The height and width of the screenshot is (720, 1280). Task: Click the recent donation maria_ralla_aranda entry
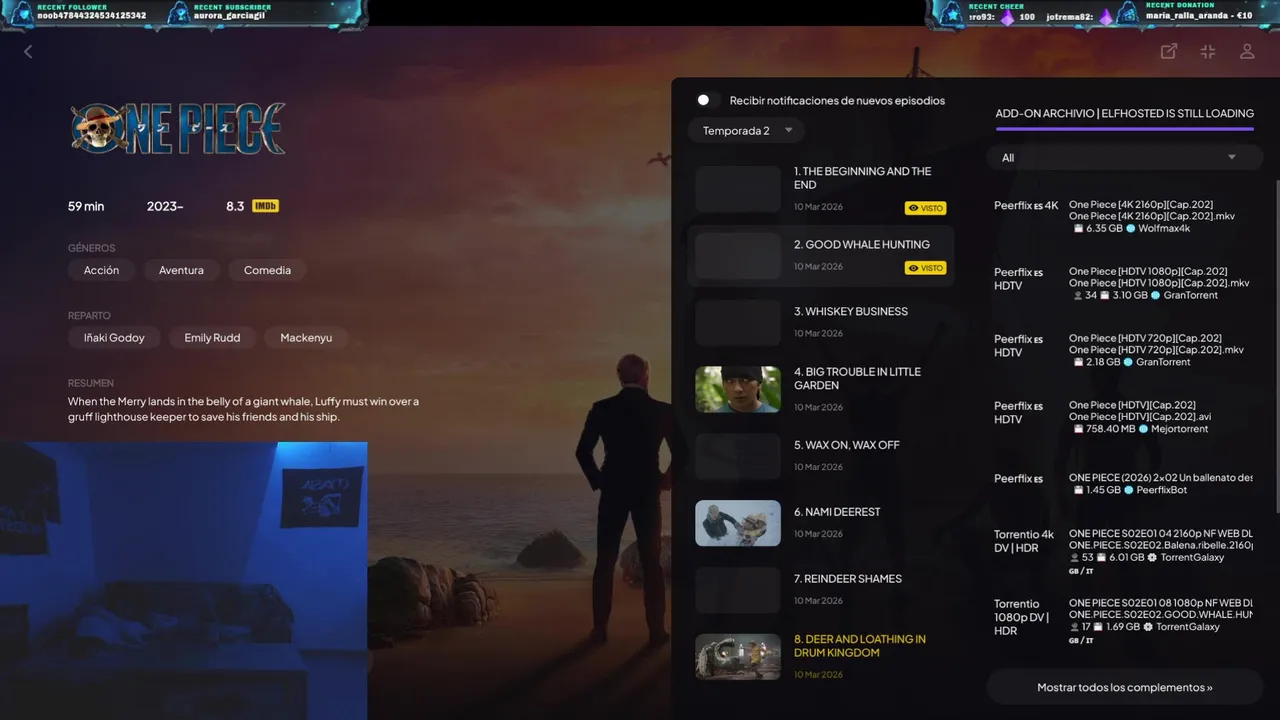[x=1199, y=16]
